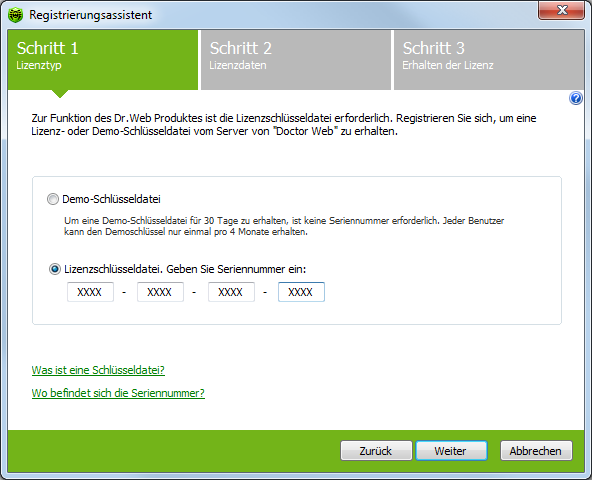Close the Registrierungsassistent window
Screen dimensions: 592x480
click(x=561, y=10)
